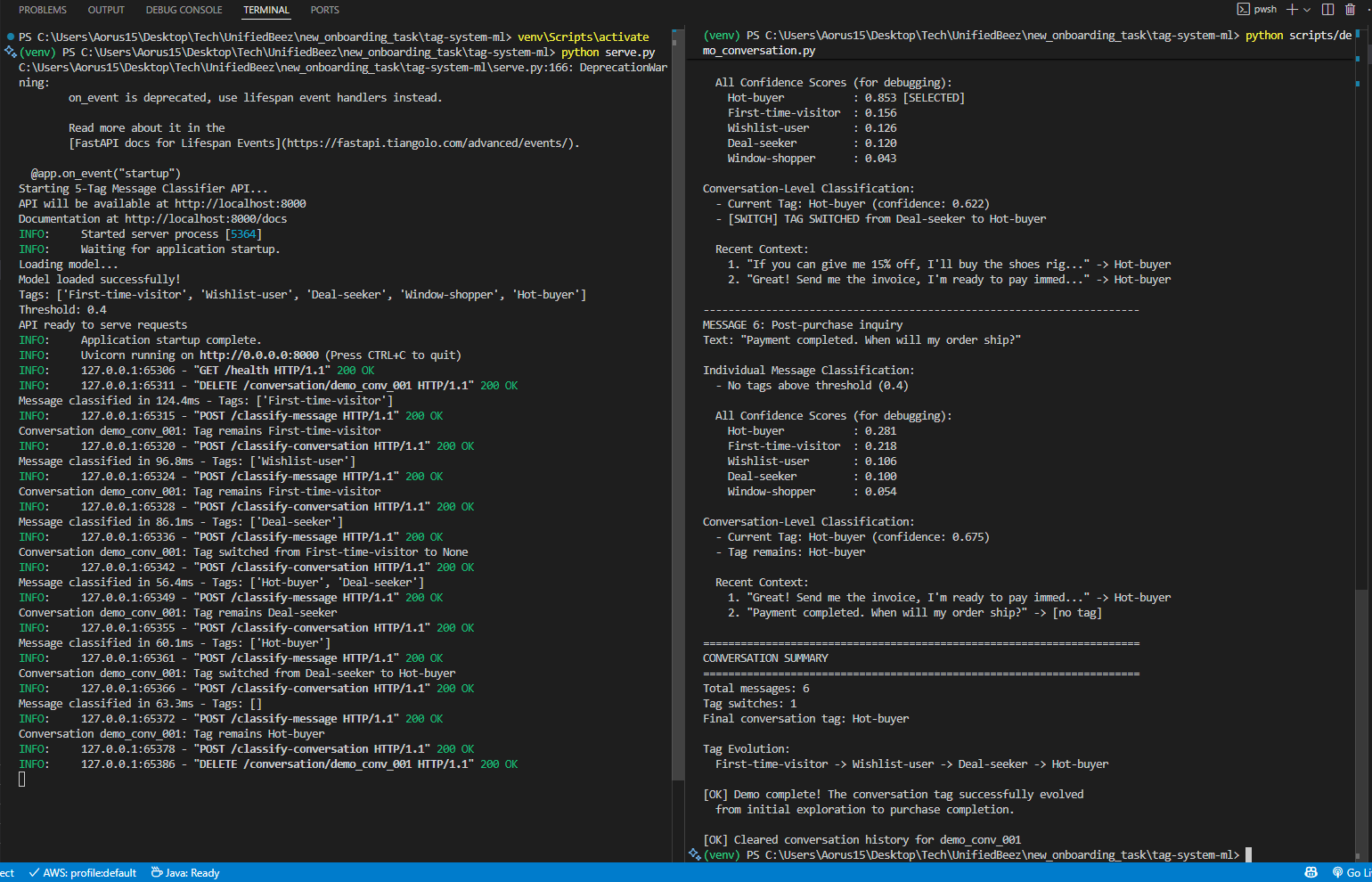1372x882 pixels.
Task: Start Go Live server from the status bar
Action: coord(1348,872)
